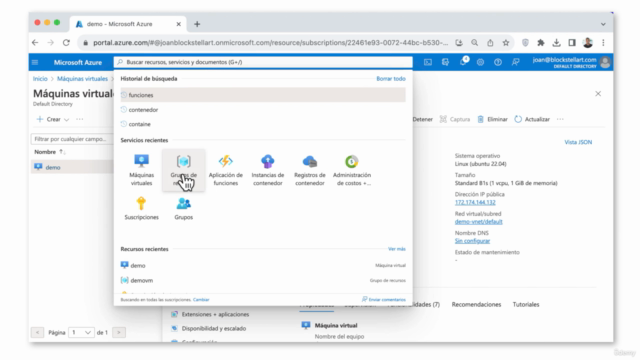
Task: Share this page from the address bar
Action: tap(490, 42)
